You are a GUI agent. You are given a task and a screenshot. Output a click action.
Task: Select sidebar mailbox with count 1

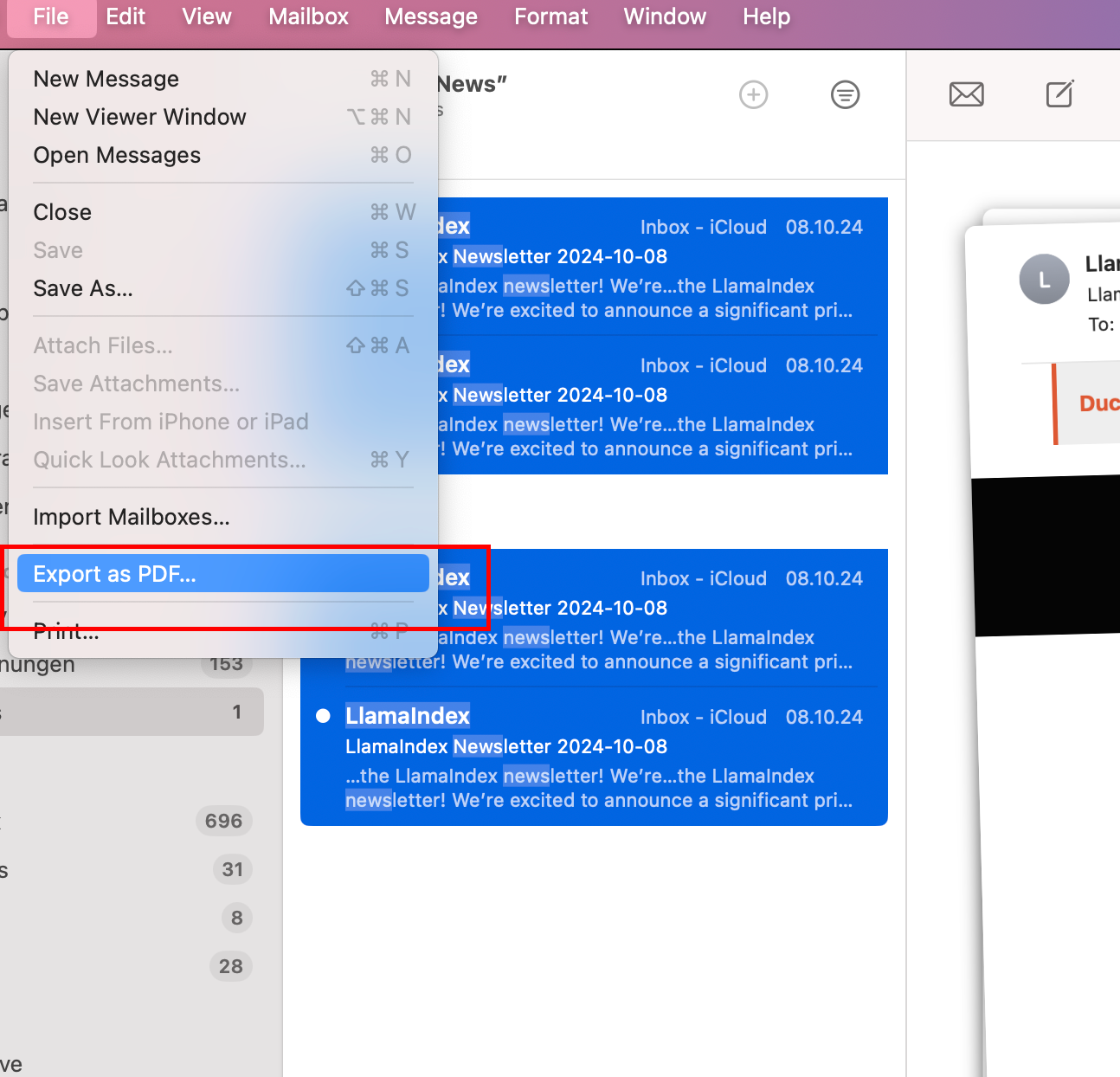pyautogui.click(x=132, y=712)
